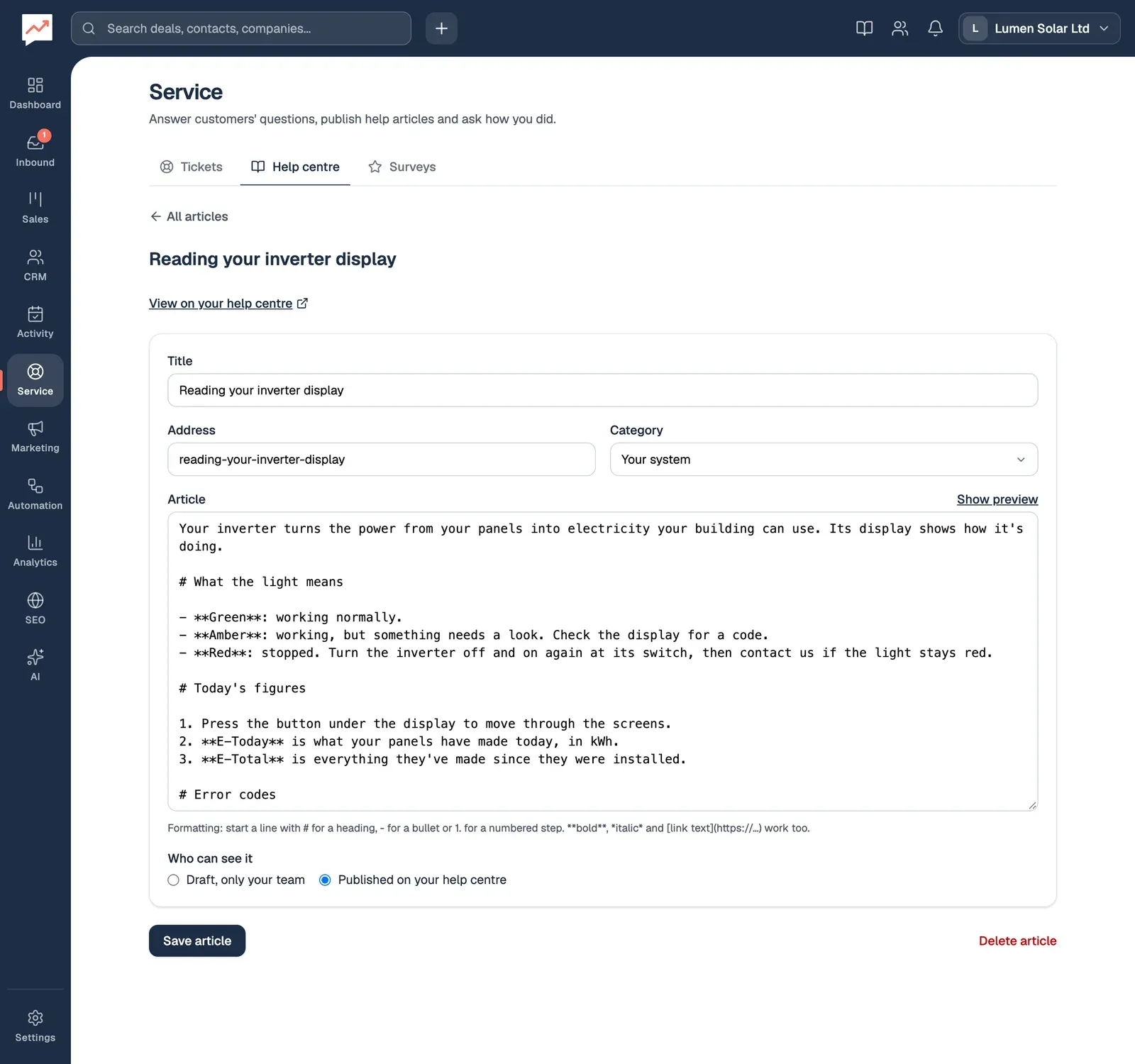Image resolution: width=1135 pixels, height=1064 pixels.
Task: Open the team members icon
Action: 899,28
